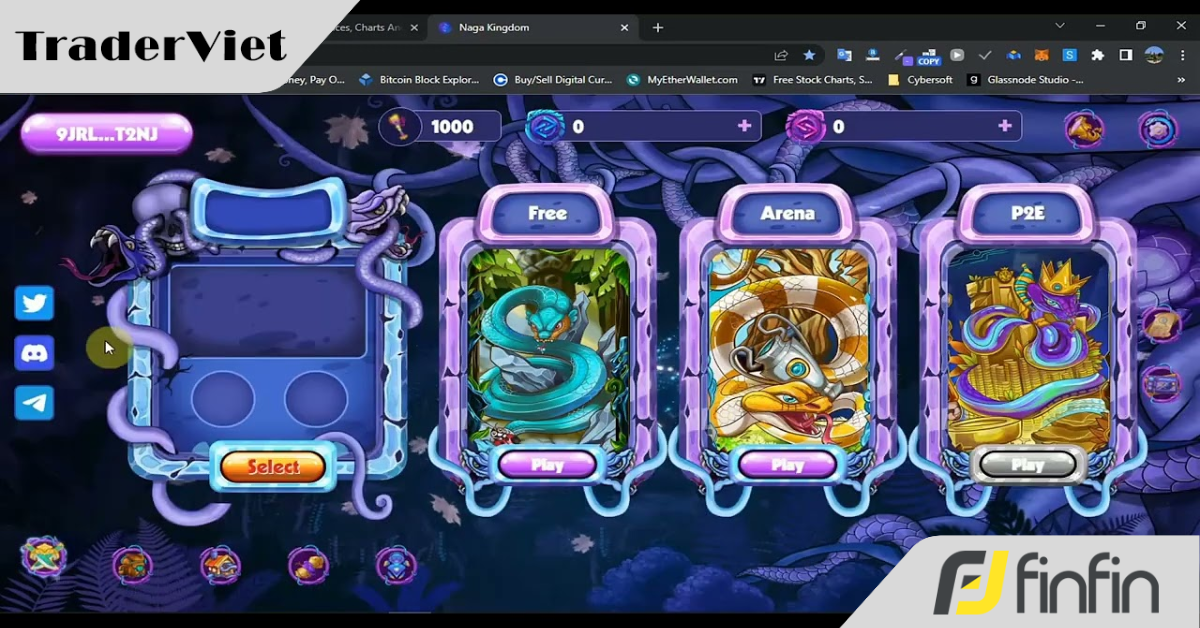Click the house icon in the bottom bar
The image size is (1200, 628).
point(220,565)
